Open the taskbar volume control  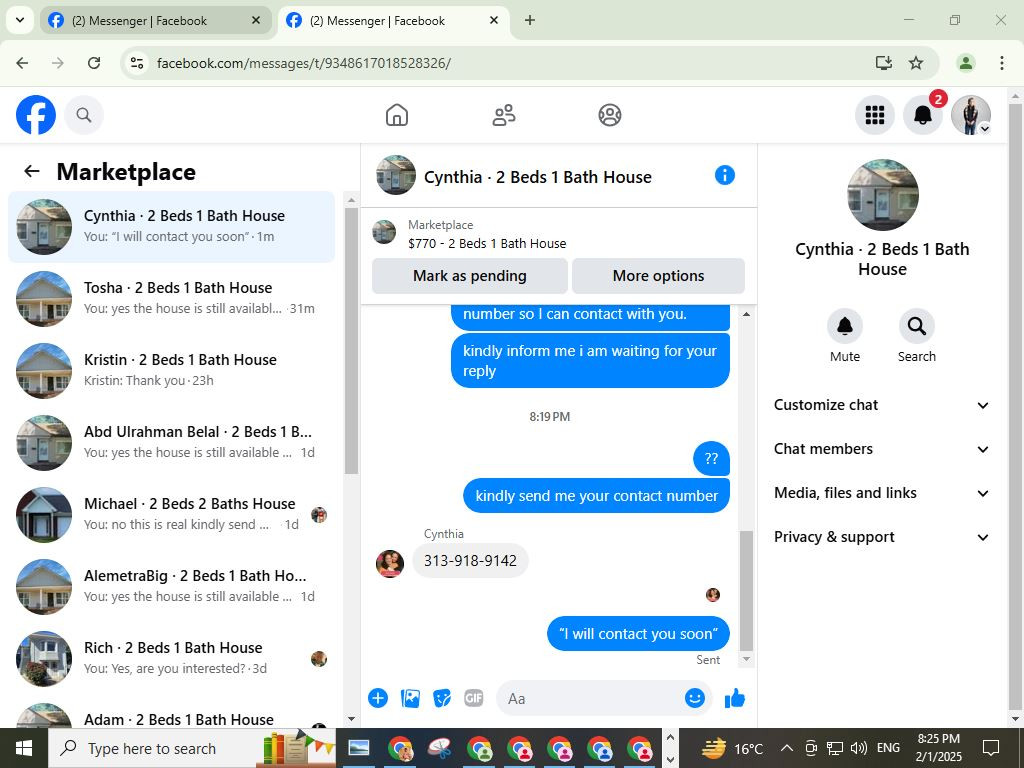(859, 748)
